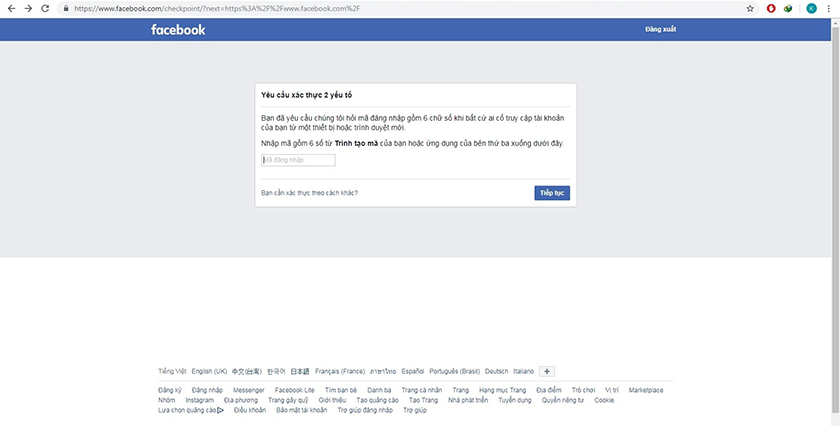
Task: Open Trang cá nhân footer link
Action: [x=422, y=390]
